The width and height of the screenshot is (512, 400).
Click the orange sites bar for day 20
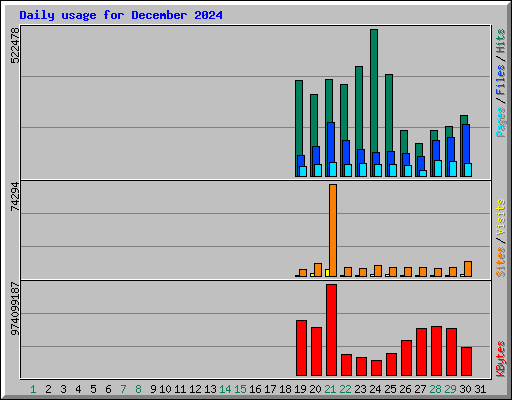(x=318, y=270)
